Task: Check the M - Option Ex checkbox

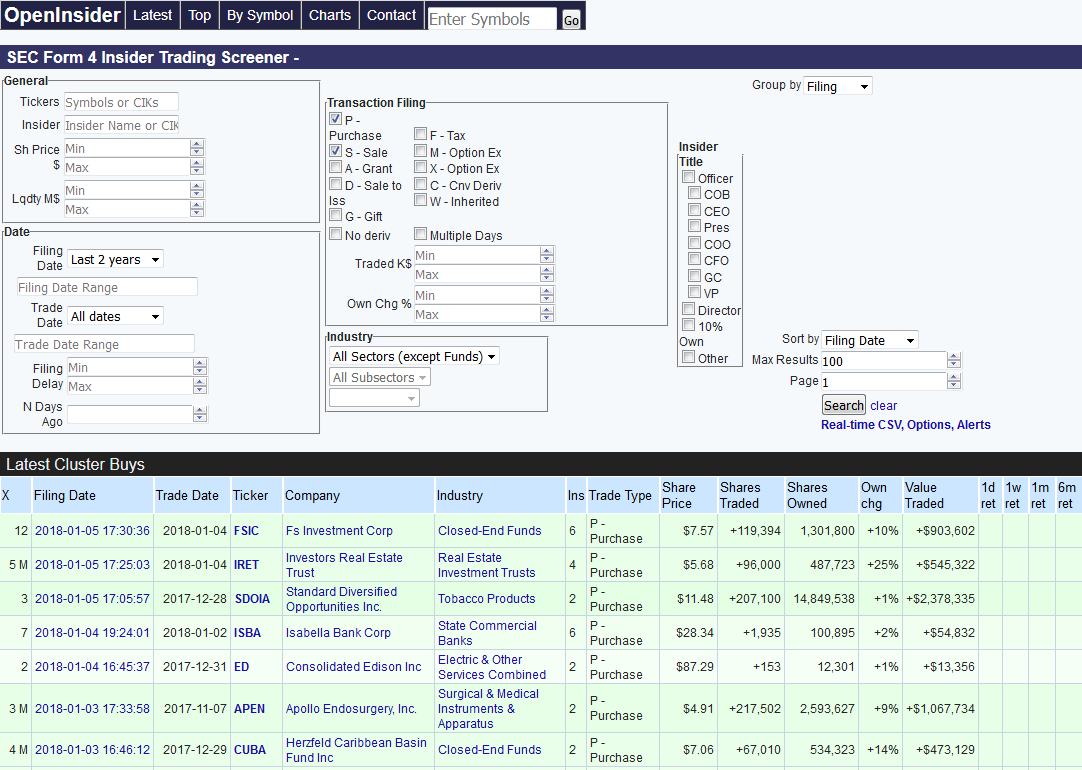Action: click(x=420, y=151)
